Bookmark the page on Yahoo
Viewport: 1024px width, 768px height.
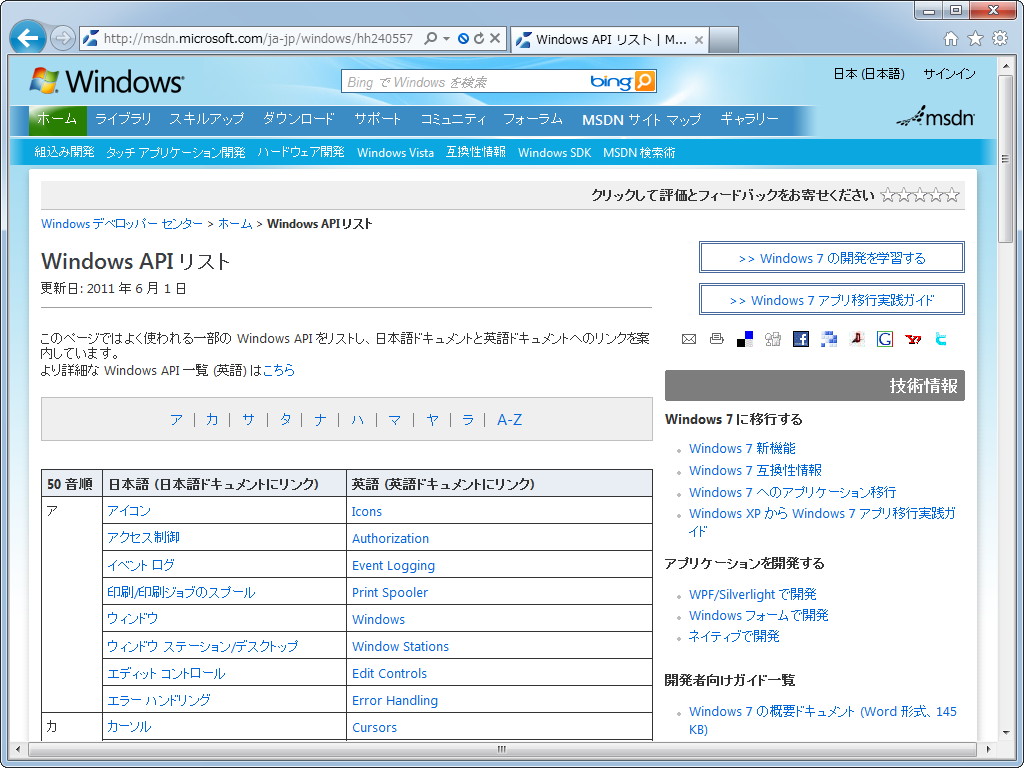coord(912,339)
